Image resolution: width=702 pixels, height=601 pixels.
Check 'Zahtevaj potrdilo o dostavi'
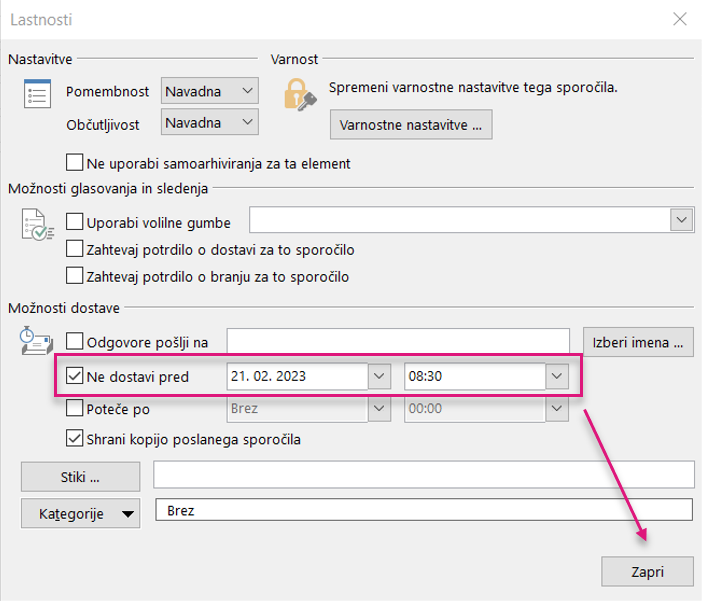[x=74, y=249]
